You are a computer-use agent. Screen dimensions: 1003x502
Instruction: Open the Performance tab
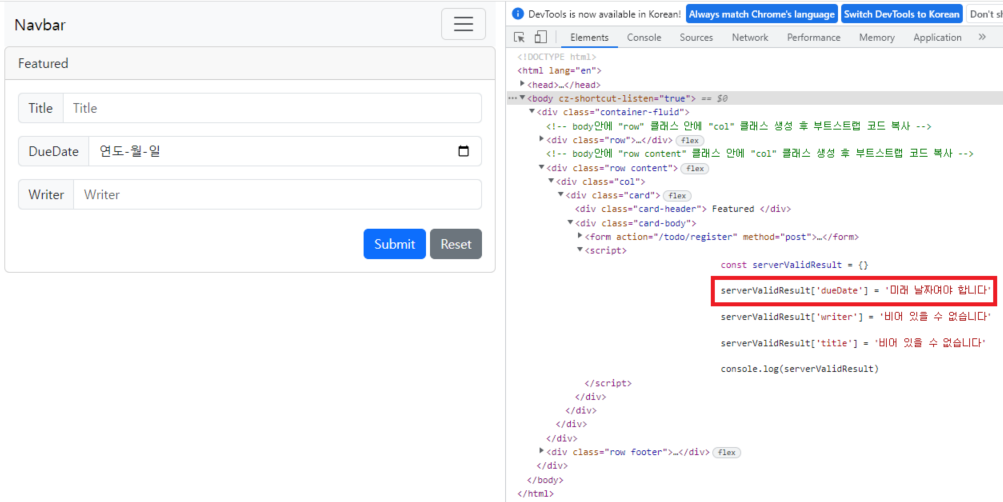point(814,37)
